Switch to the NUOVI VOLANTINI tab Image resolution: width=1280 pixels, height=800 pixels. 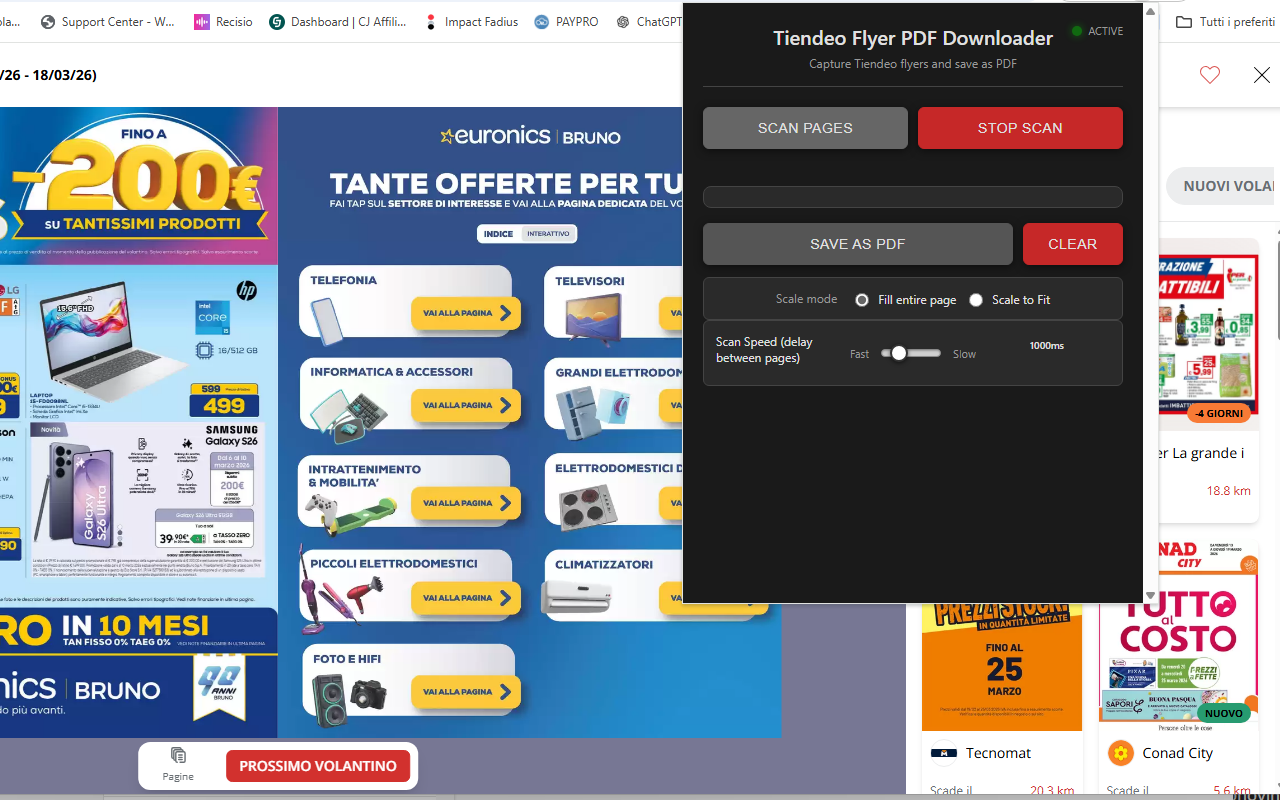tap(1223, 185)
